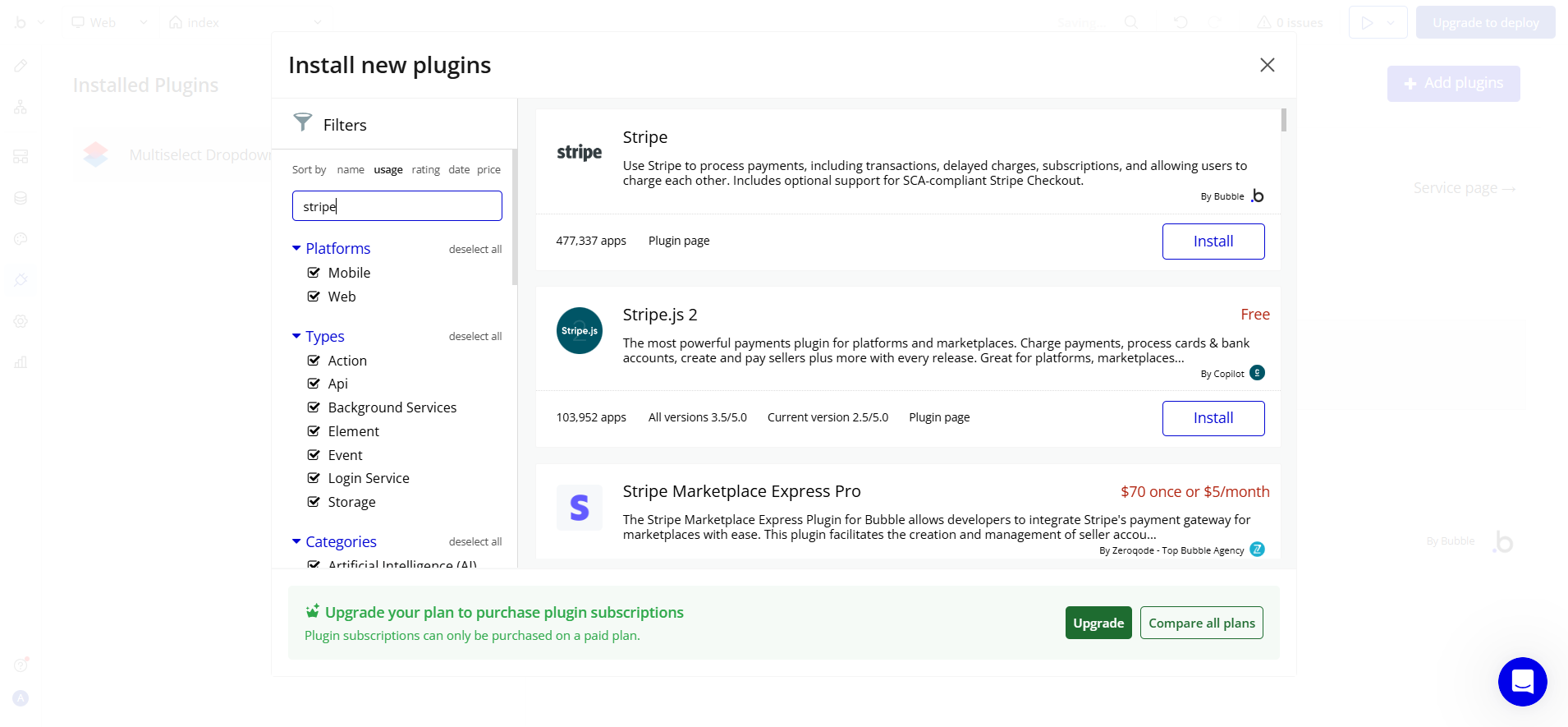Uncheck the Api type checkbox
This screenshot has width=1568, height=727.
click(314, 384)
